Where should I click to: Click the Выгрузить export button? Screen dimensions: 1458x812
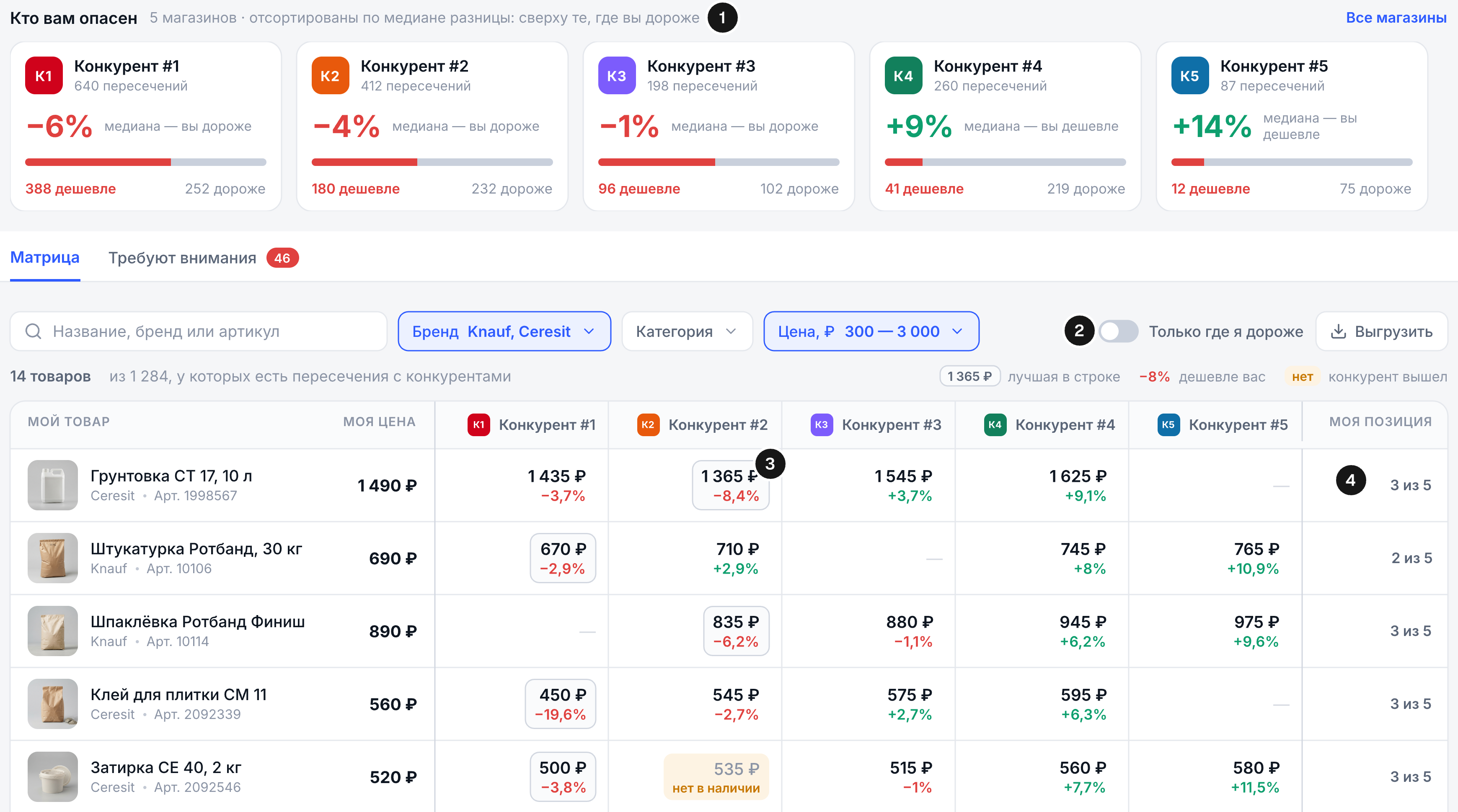point(1382,331)
